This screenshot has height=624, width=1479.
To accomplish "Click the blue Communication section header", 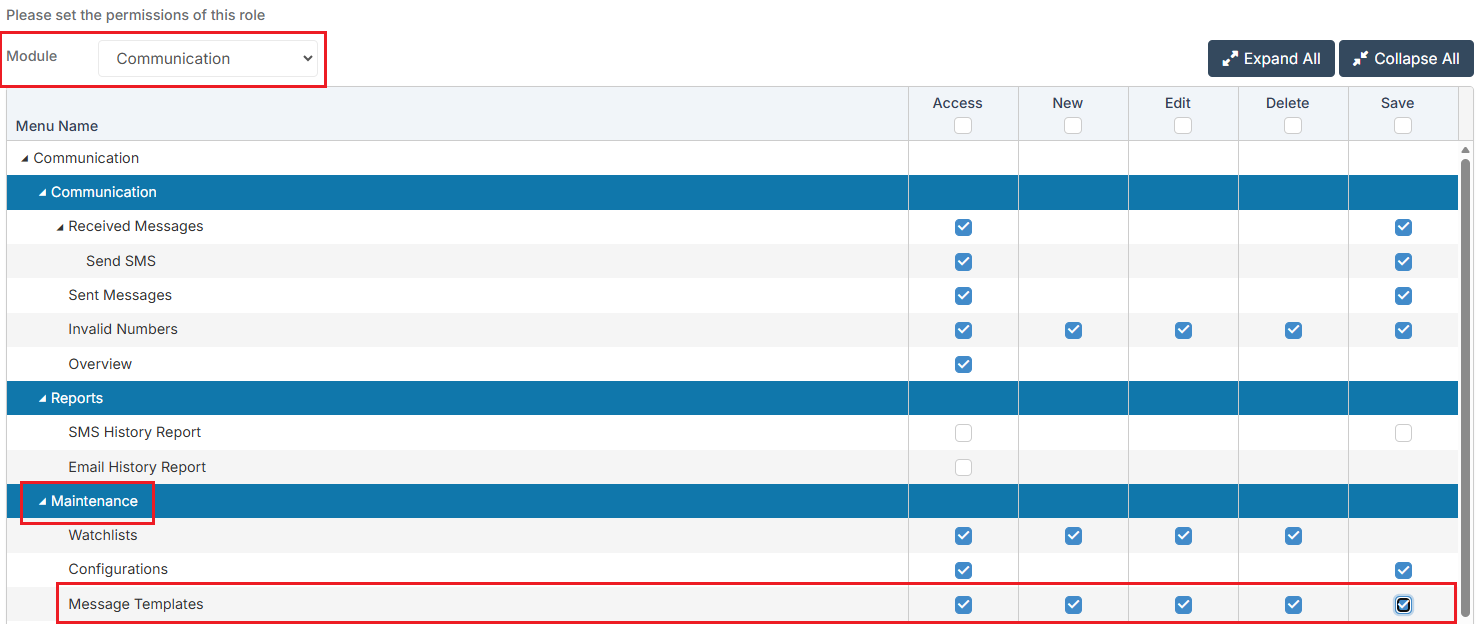I will 104,193.
